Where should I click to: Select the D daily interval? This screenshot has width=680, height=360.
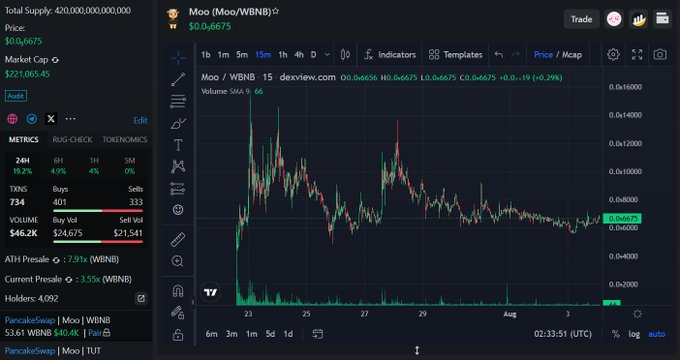[314, 55]
